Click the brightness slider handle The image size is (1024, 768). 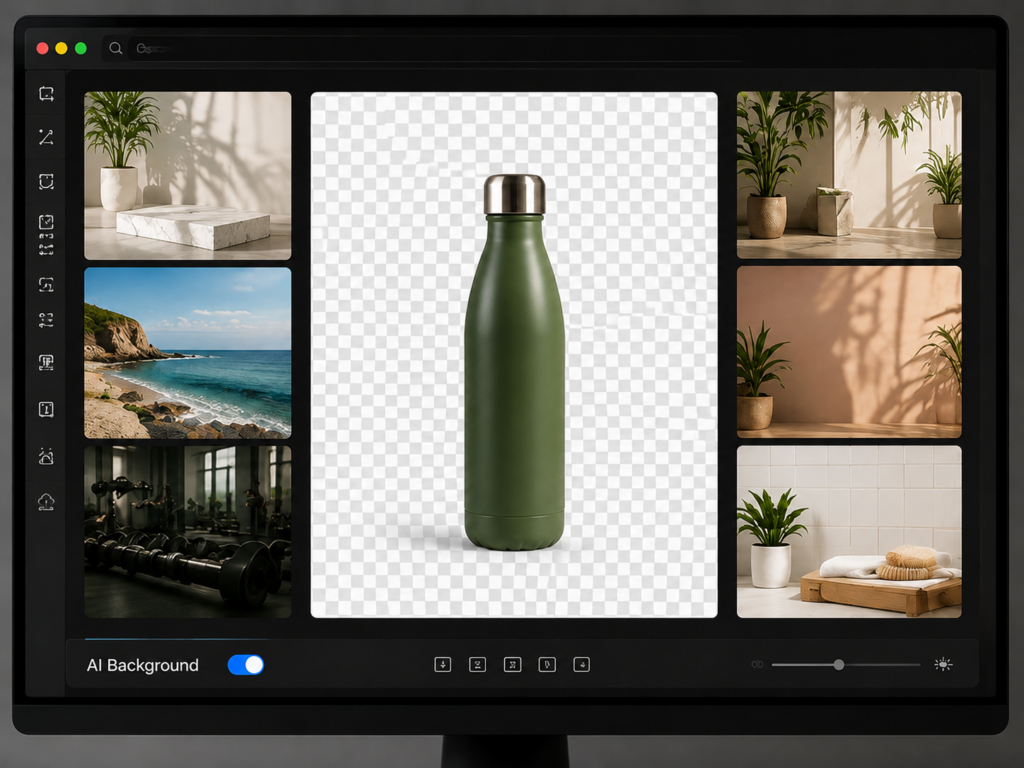[839, 665]
